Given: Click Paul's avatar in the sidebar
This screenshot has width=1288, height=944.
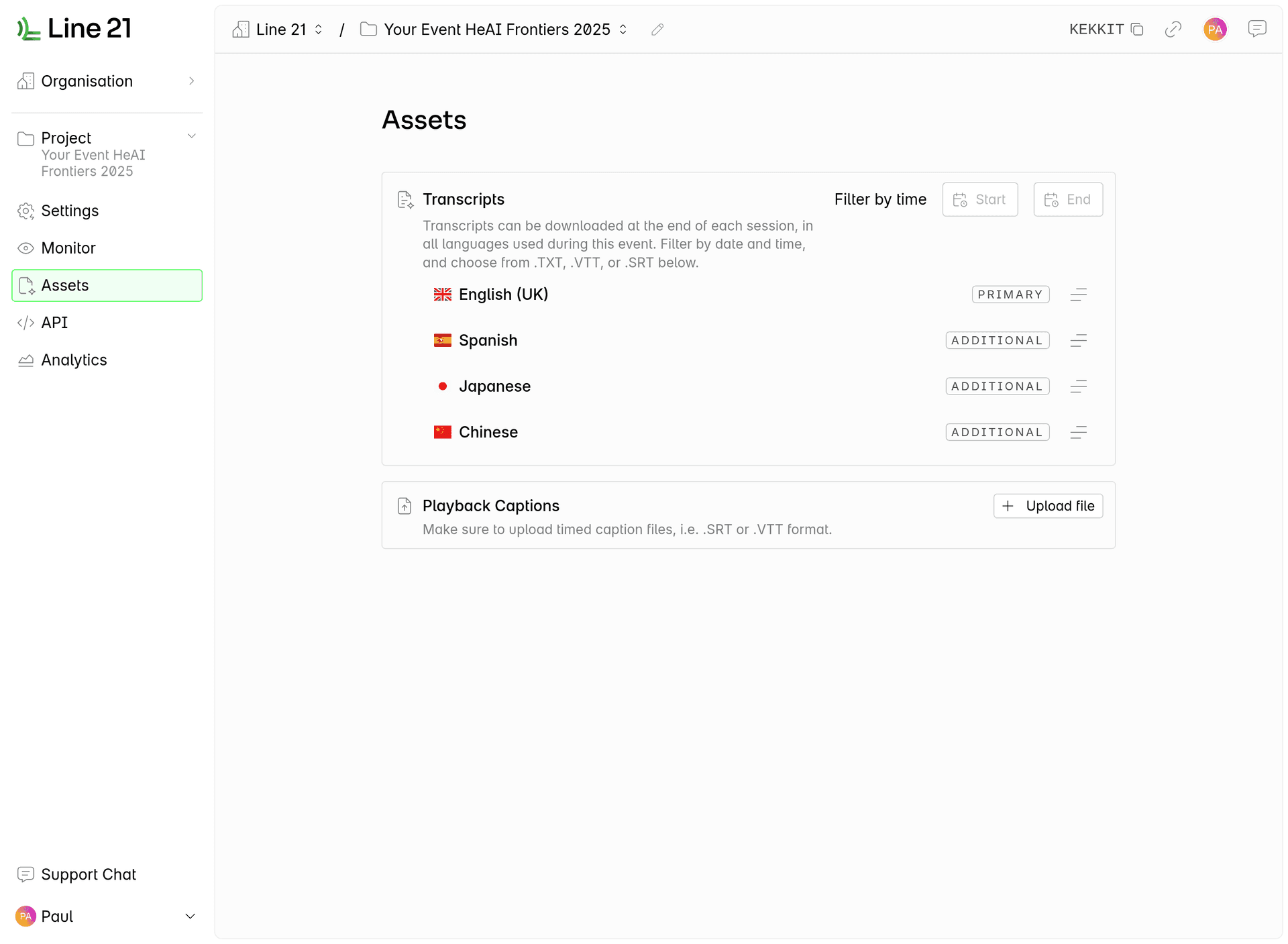Looking at the screenshot, I should point(25,916).
